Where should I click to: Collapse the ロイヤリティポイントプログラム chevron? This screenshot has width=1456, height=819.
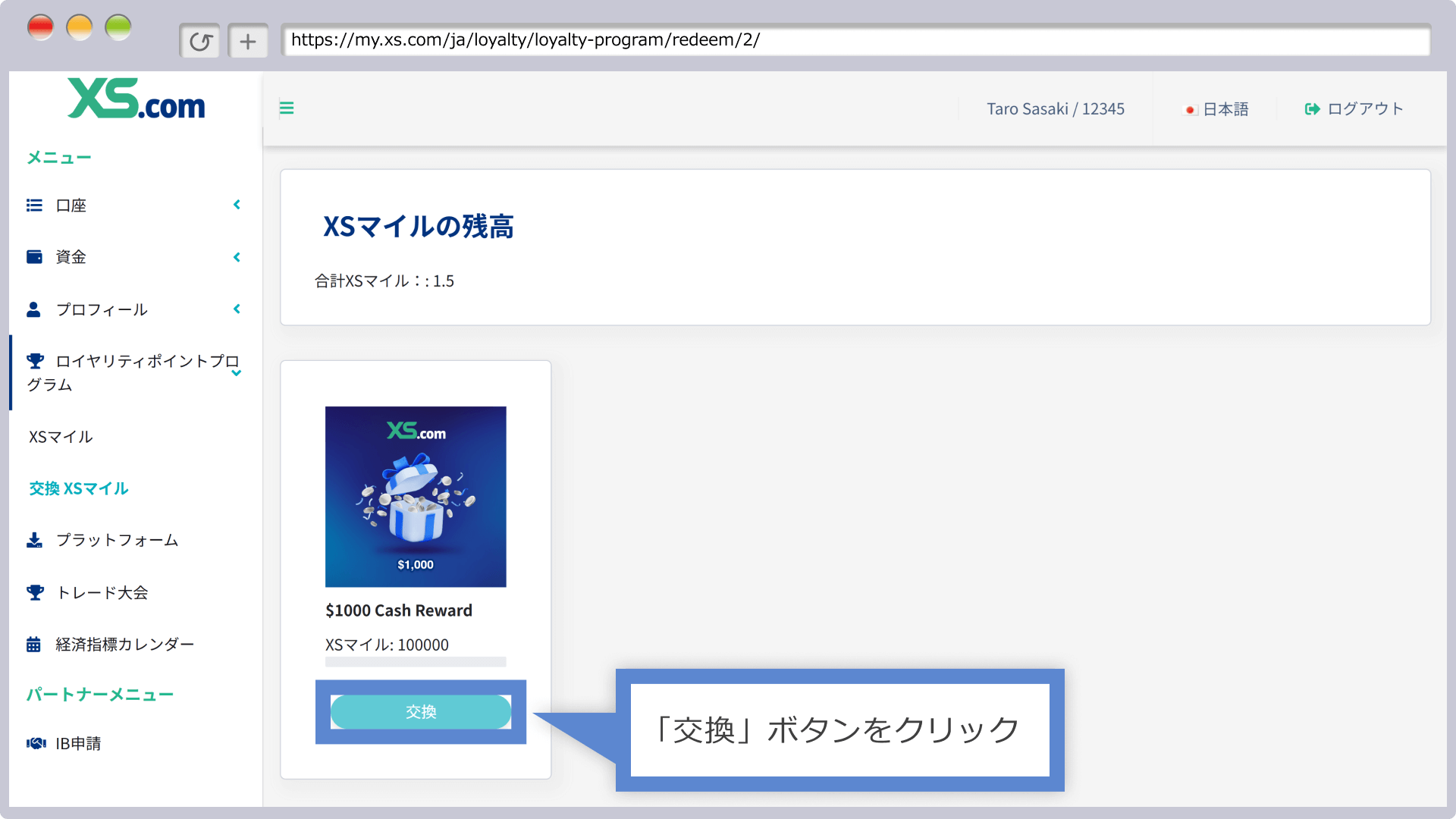237,373
